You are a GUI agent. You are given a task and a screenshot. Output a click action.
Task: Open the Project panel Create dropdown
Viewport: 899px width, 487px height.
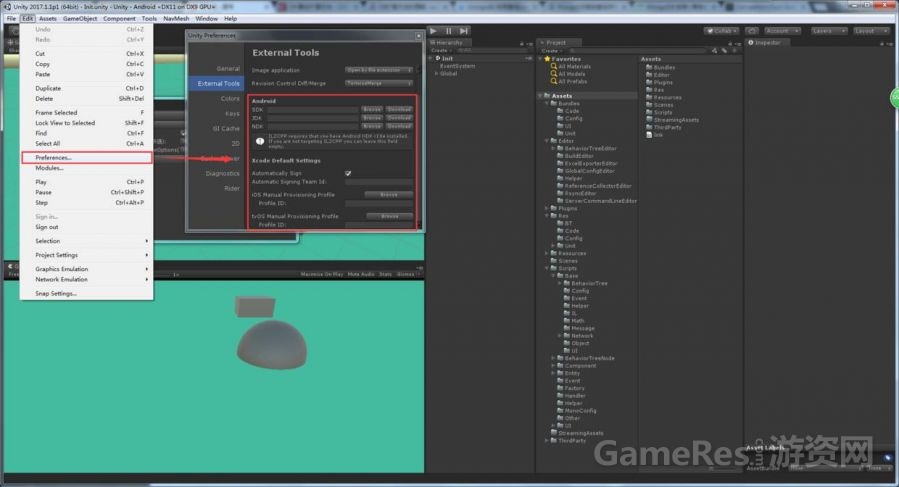click(551, 50)
